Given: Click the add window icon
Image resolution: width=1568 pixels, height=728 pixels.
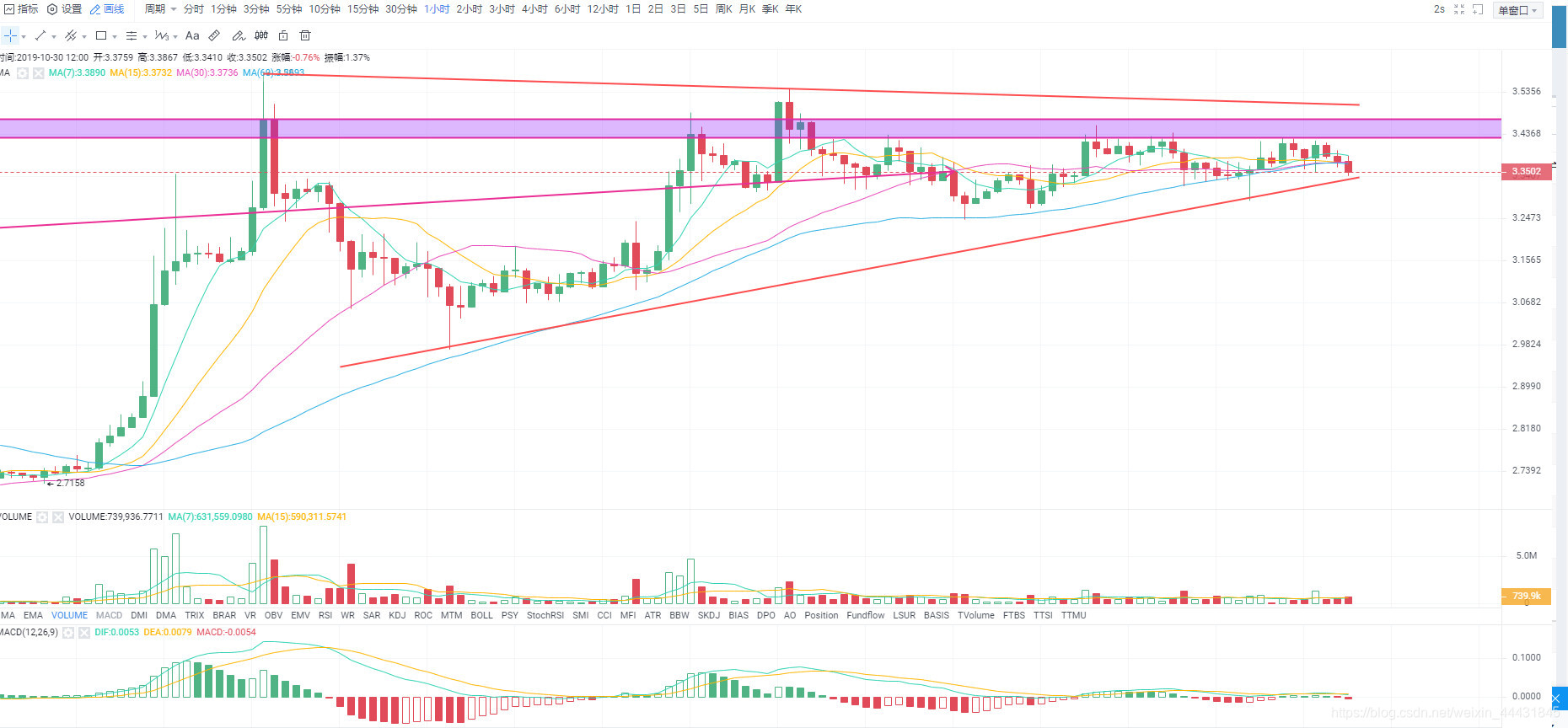Looking at the screenshot, I should tap(1478, 9).
